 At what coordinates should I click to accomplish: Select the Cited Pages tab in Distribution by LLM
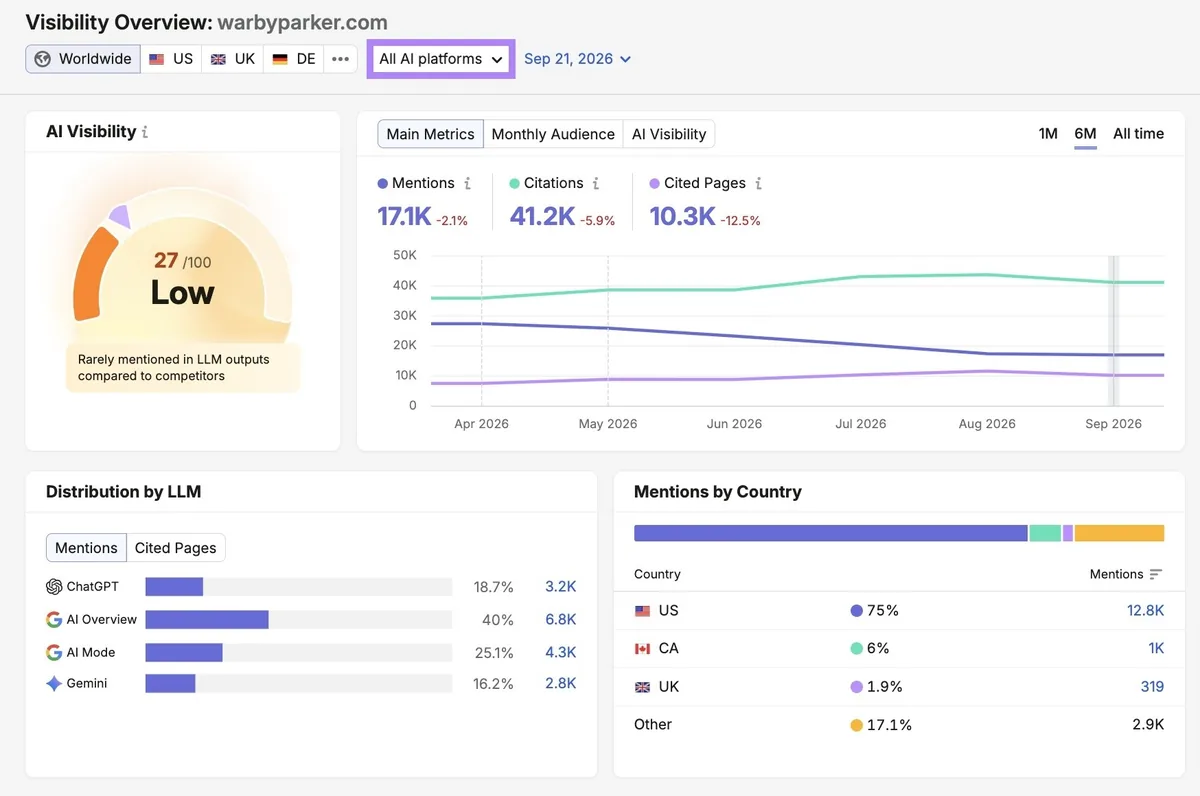[176, 548]
